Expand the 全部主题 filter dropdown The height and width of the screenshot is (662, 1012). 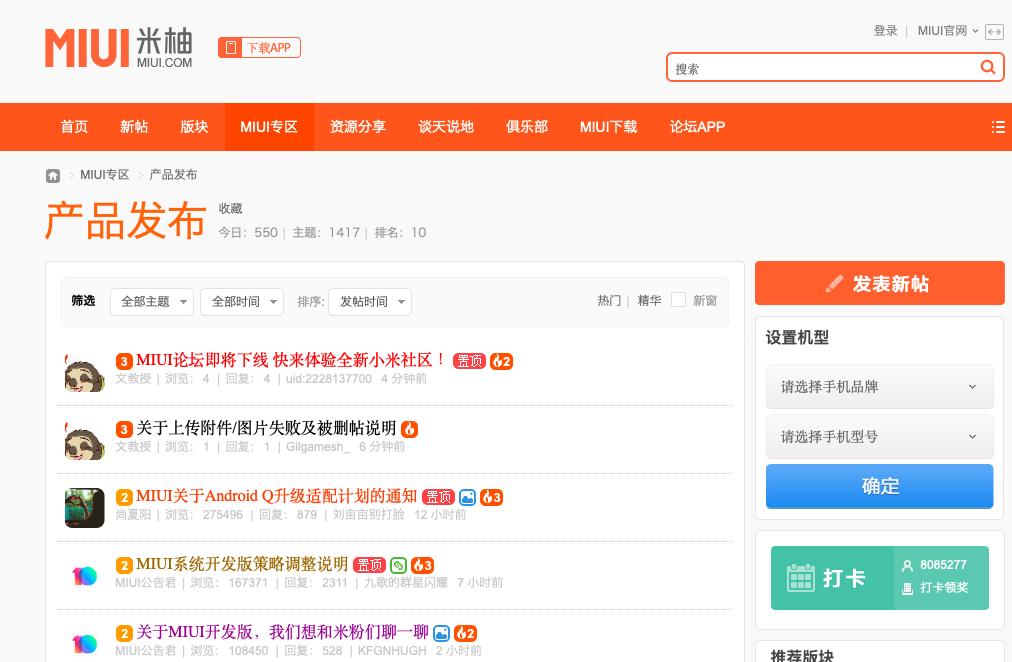point(151,302)
